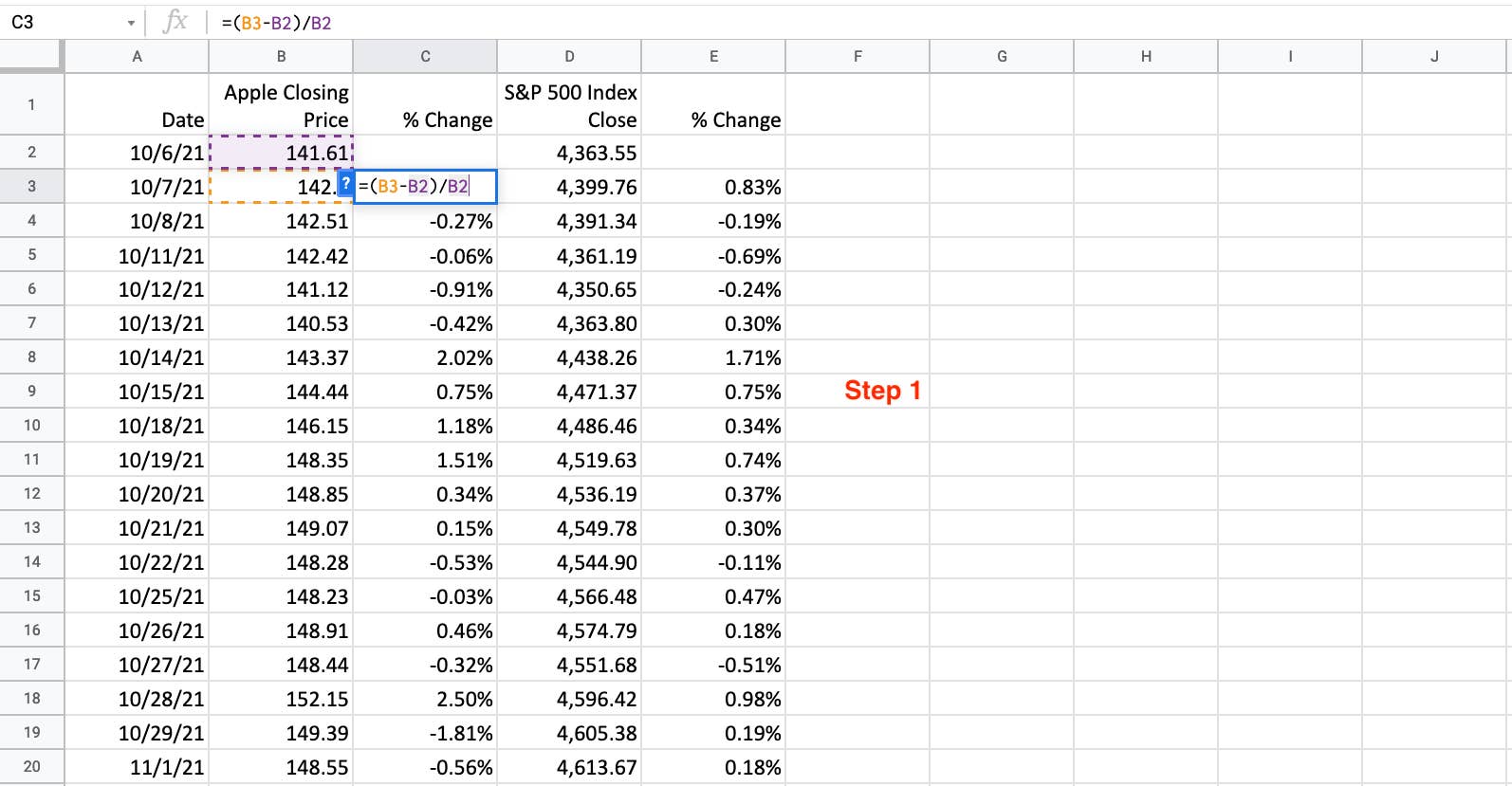This screenshot has height=786, width=1512.
Task: Select column C header
Action: coord(425,57)
